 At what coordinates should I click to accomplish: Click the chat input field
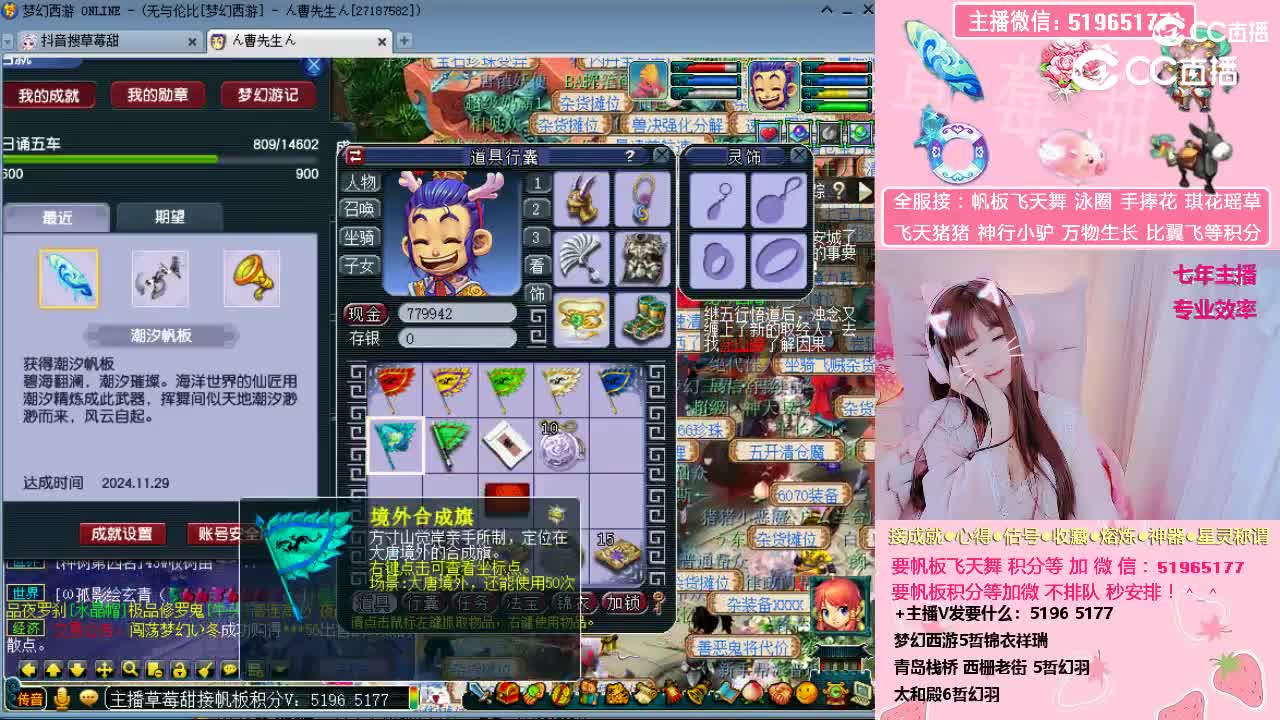(x=258, y=699)
